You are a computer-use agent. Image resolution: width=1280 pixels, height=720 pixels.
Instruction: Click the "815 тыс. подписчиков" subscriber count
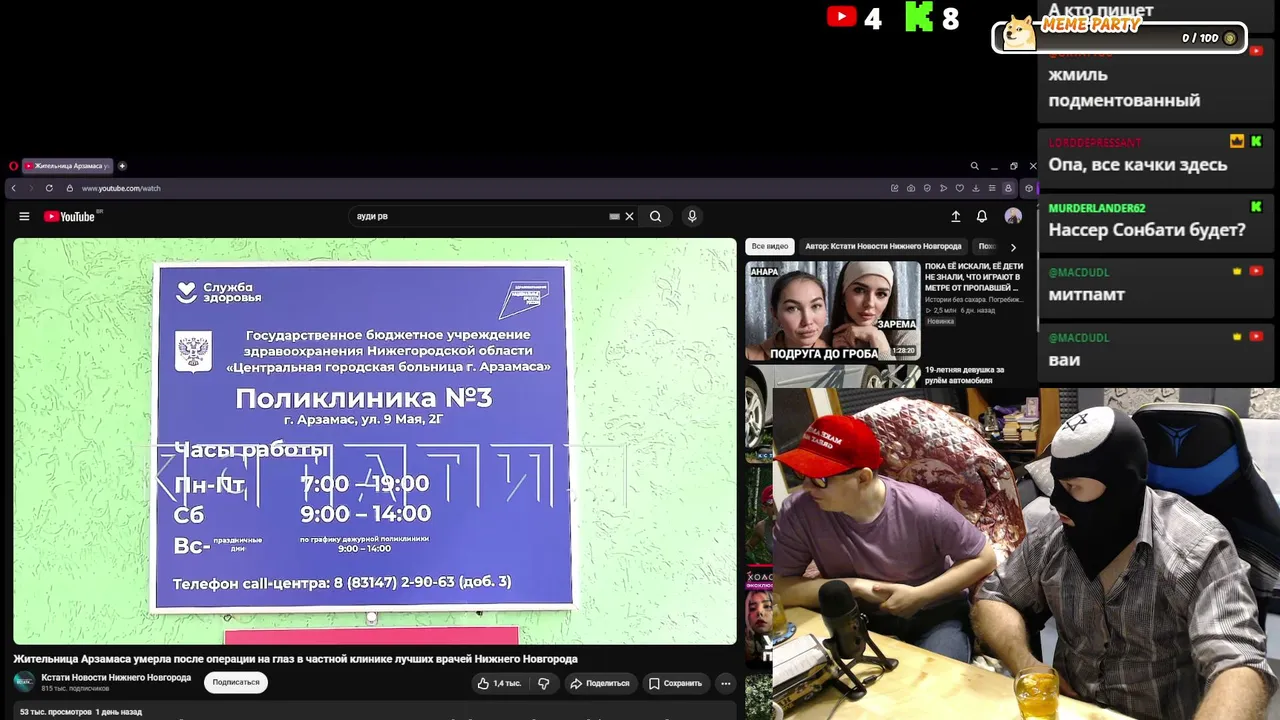tap(75, 689)
